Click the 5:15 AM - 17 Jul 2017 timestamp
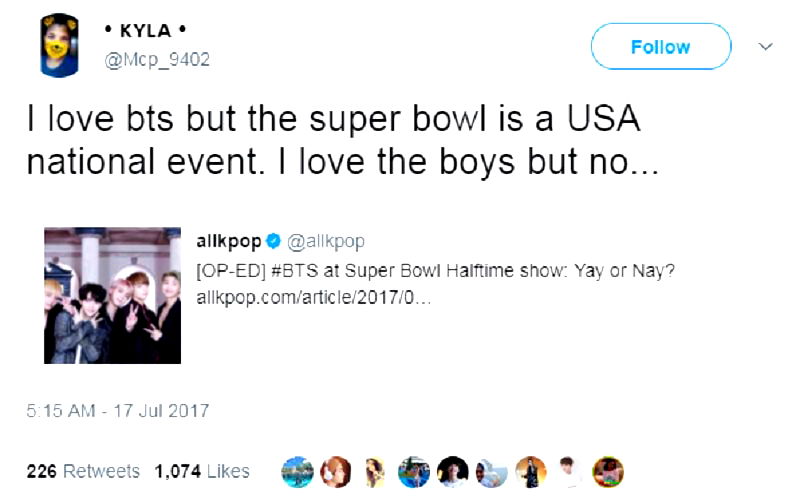Viewport: 800px width, 503px height. (x=117, y=410)
